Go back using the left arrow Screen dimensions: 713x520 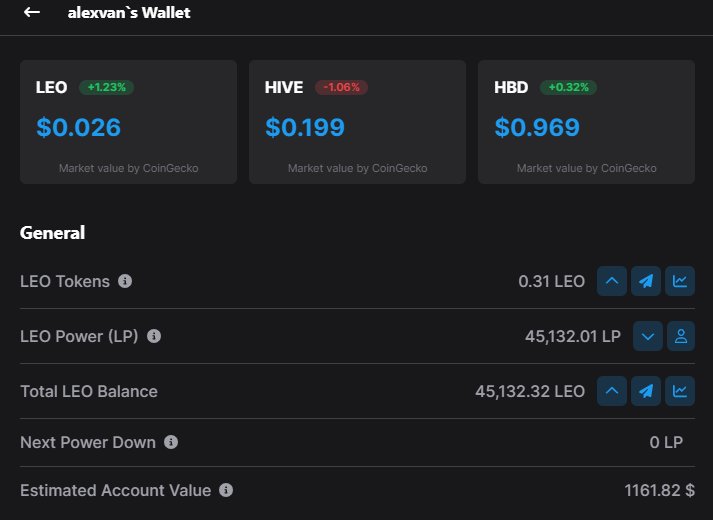click(x=32, y=12)
